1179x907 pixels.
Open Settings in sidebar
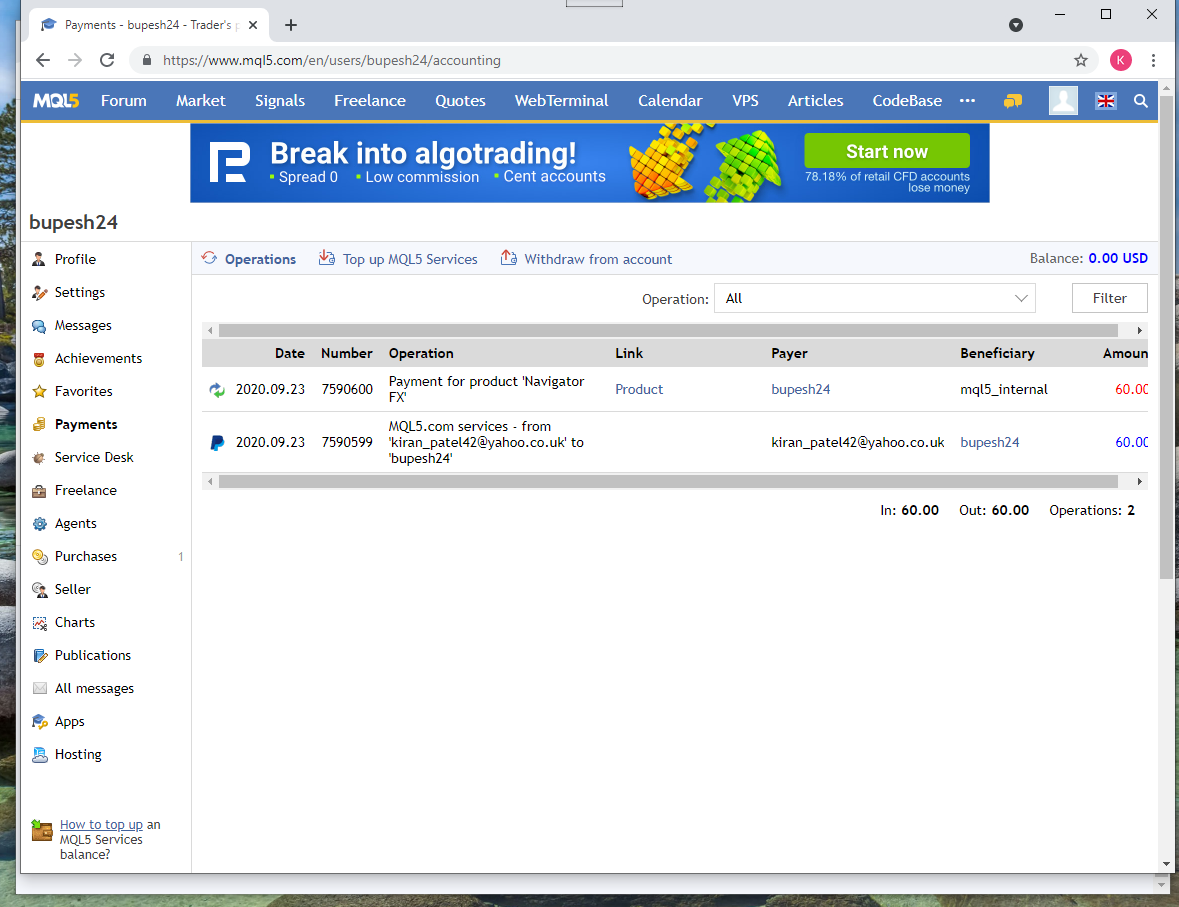[x=80, y=293]
